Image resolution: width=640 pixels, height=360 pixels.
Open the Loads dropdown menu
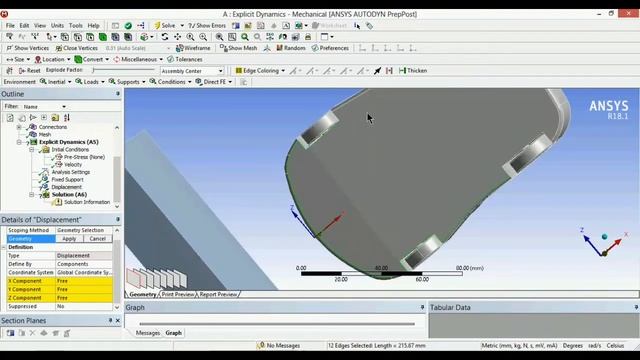[x=102, y=82]
